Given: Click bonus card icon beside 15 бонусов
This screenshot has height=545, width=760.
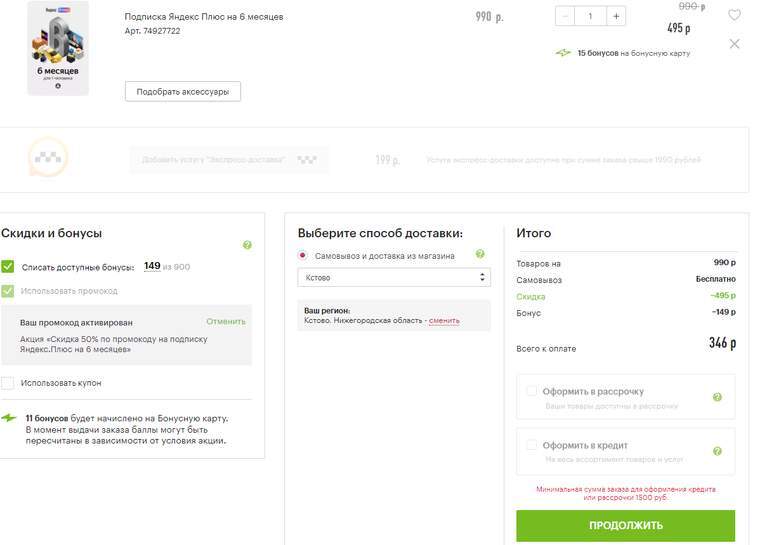Looking at the screenshot, I should pos(563,53).
